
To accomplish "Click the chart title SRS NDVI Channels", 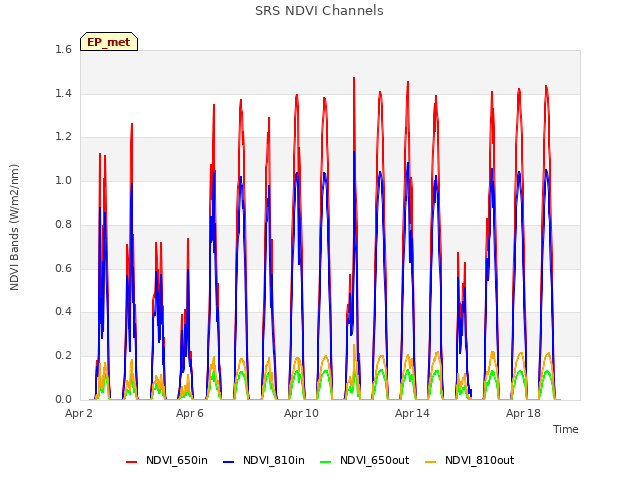I will click(319, 11).
